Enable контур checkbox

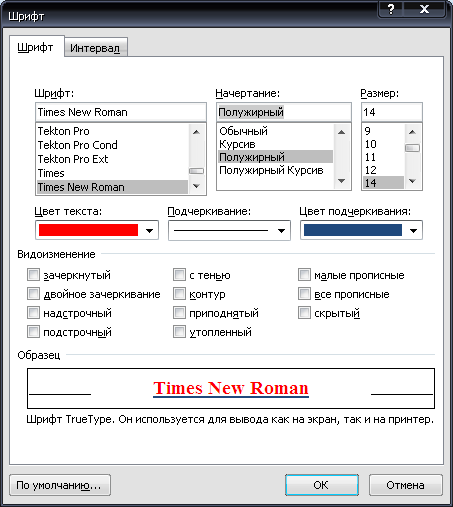tap(179, 294)
